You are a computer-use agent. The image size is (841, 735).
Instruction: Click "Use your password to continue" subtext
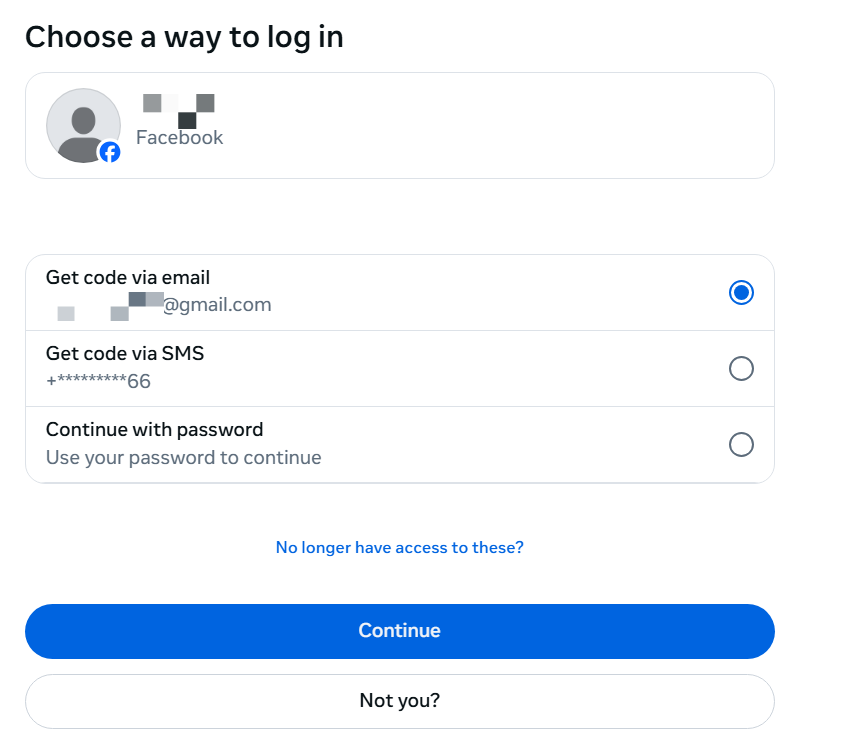coord(183,458)
